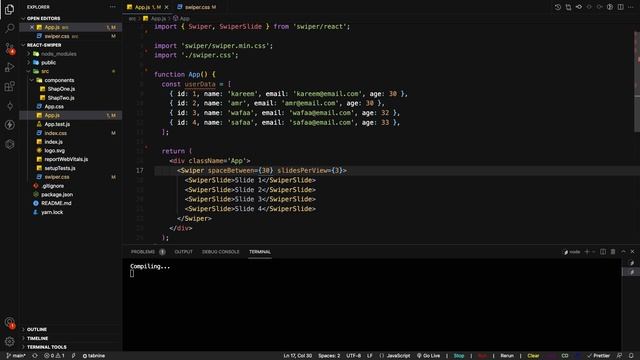
Task: Click the editor minimap scrollbar
Action: coord(637,82)
